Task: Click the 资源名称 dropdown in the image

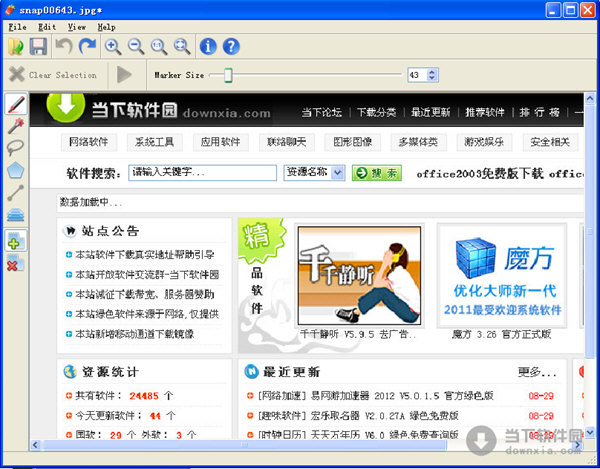Action: (x=314, y=173)
